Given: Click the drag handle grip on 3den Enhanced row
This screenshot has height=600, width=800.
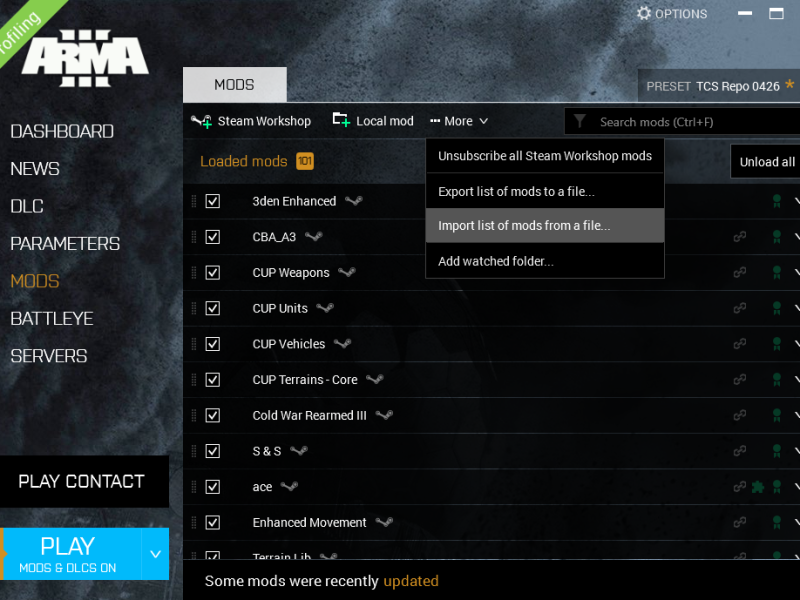Looking at the screenshot, I should (194, 201).
